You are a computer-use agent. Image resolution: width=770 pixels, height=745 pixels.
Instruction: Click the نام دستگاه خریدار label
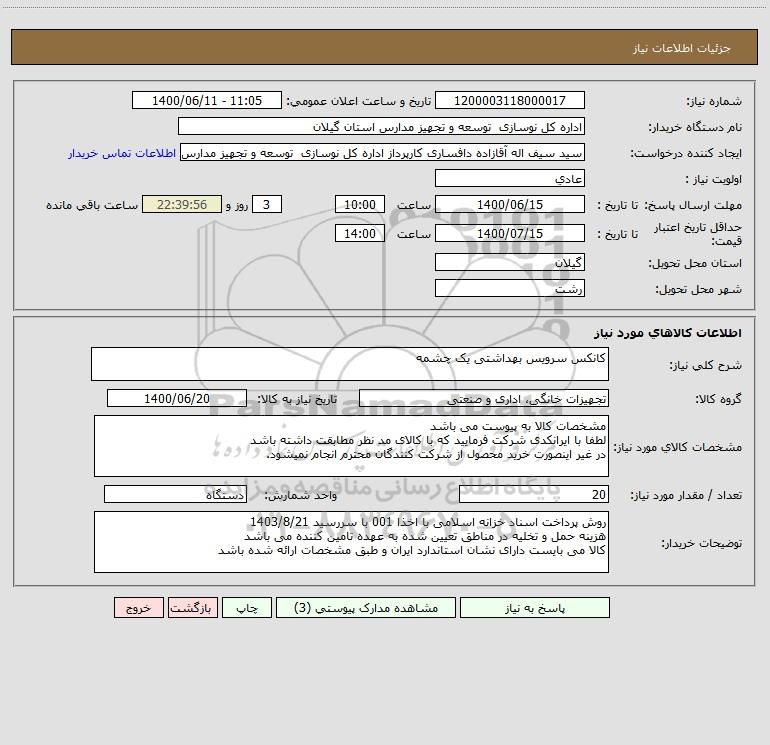pos(695,128)
